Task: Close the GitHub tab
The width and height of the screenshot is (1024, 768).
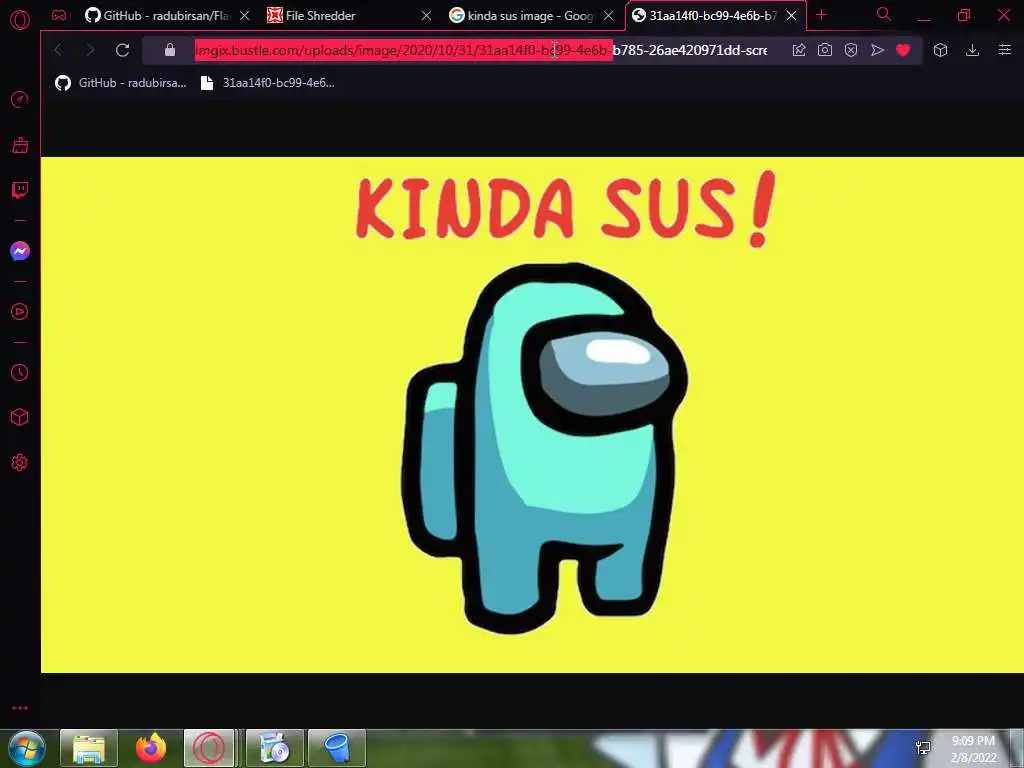Action: tap(244, 16)
